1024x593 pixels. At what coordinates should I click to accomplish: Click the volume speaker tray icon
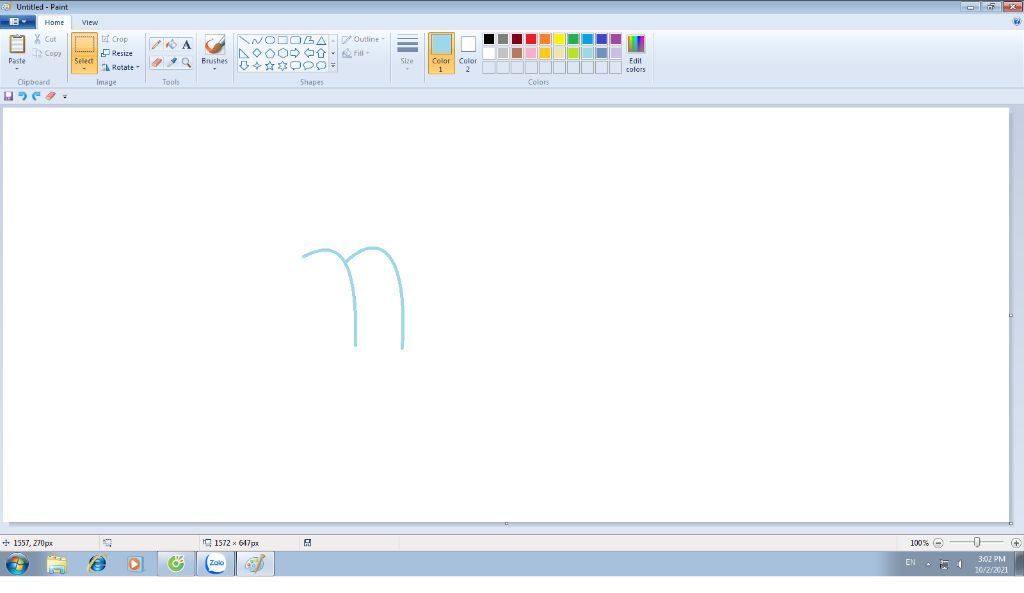(x=959, y=564)
